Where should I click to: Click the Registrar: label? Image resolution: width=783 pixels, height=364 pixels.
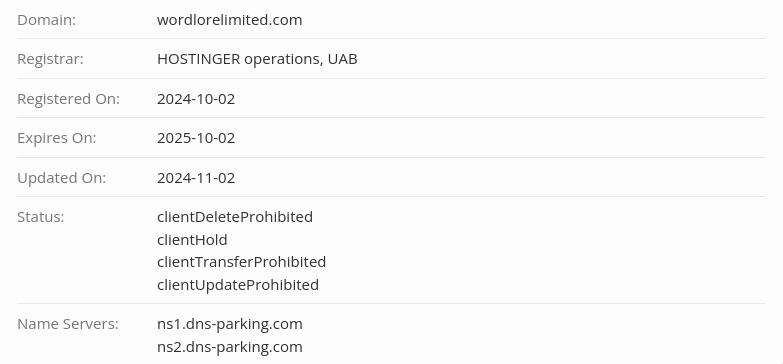pos(50,59)
